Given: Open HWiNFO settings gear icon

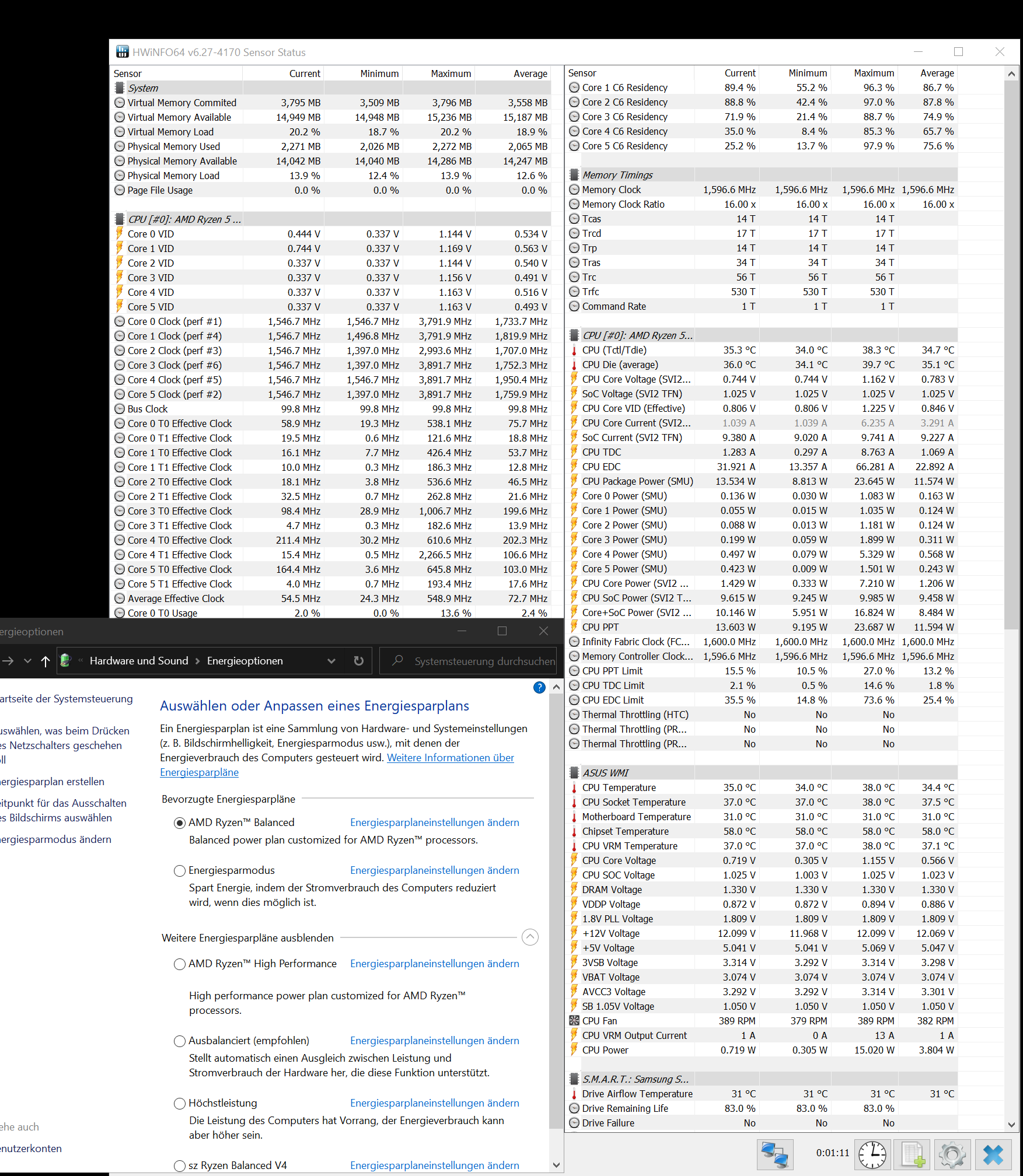Looking at the screenshot, I should click(x=952, y=1154).
